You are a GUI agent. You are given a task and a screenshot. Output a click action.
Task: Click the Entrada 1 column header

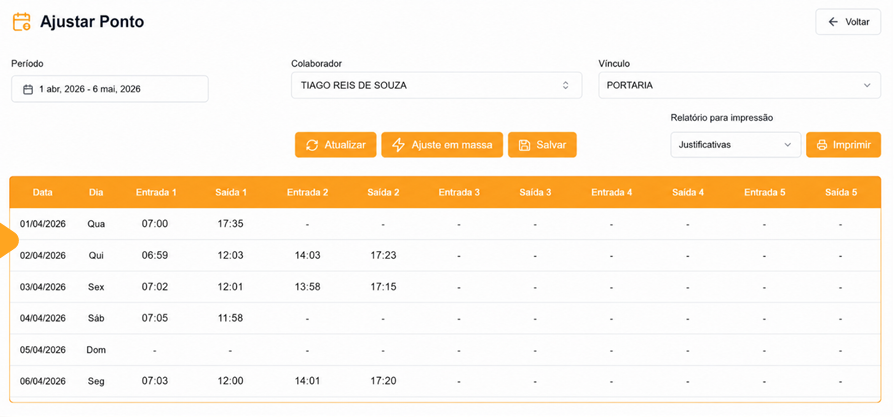coord(156,192)
